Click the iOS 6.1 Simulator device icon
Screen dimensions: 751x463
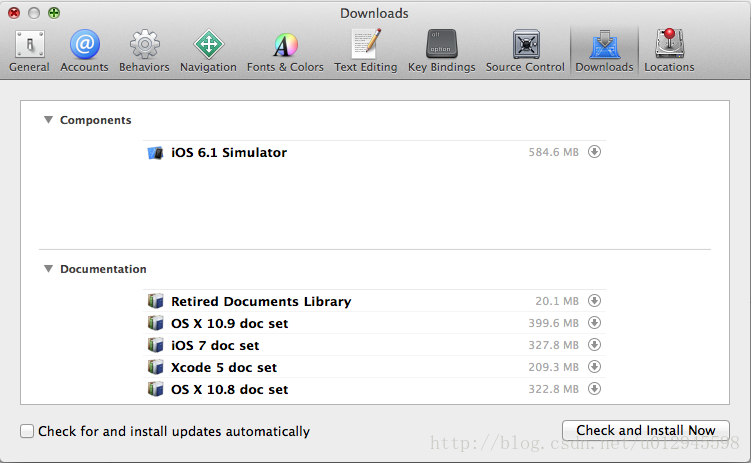pos(155,153)
